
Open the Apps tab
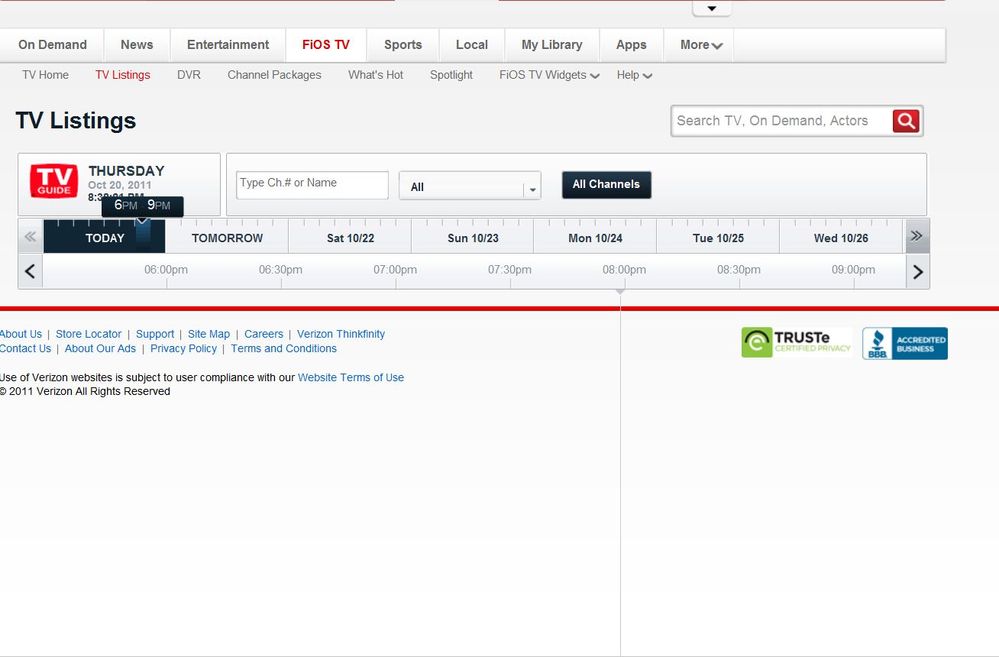tap(631, 45)
